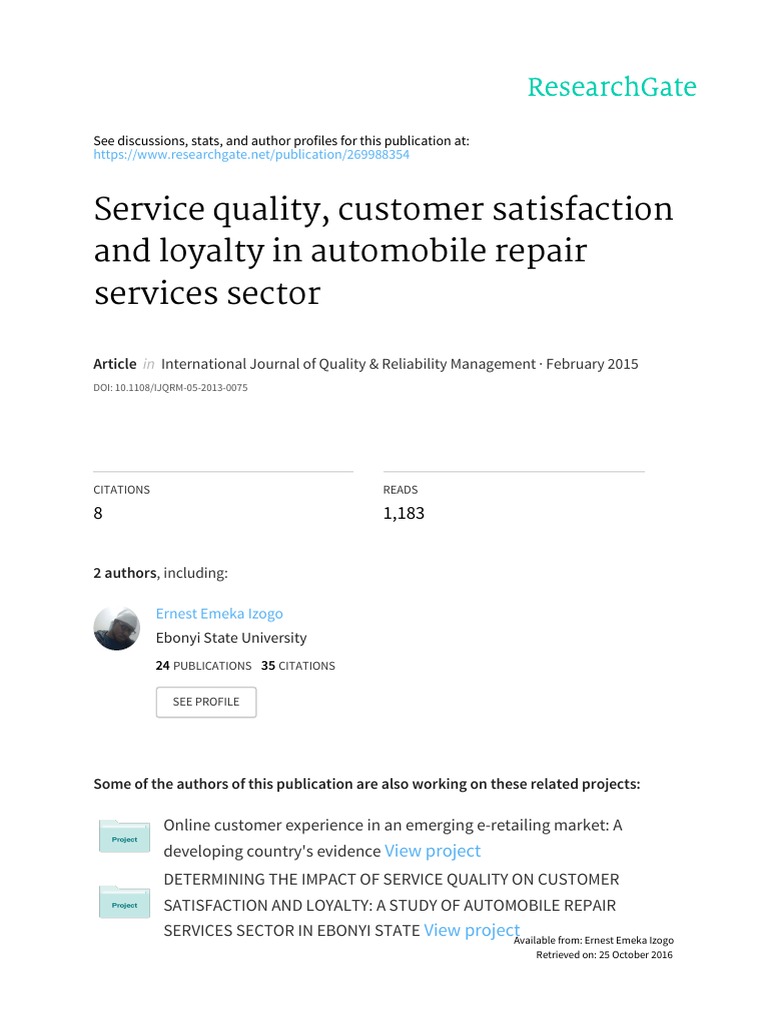Click 'Available from: Ernest Emeka Izogo' text
The width and height of the screenshot is (768, 1024).
coord(593,941)
